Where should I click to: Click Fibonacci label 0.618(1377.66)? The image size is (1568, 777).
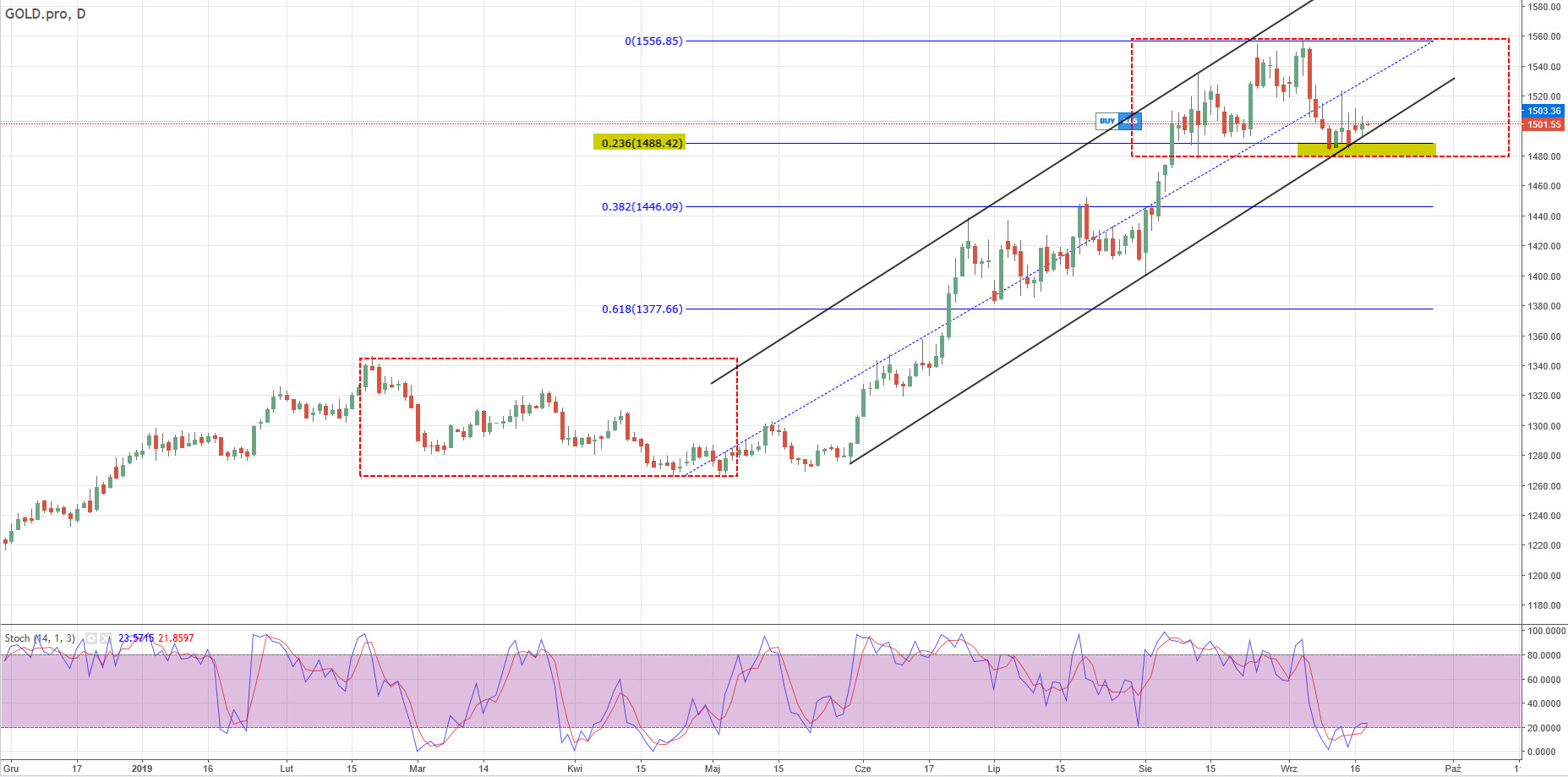[642, 309]
